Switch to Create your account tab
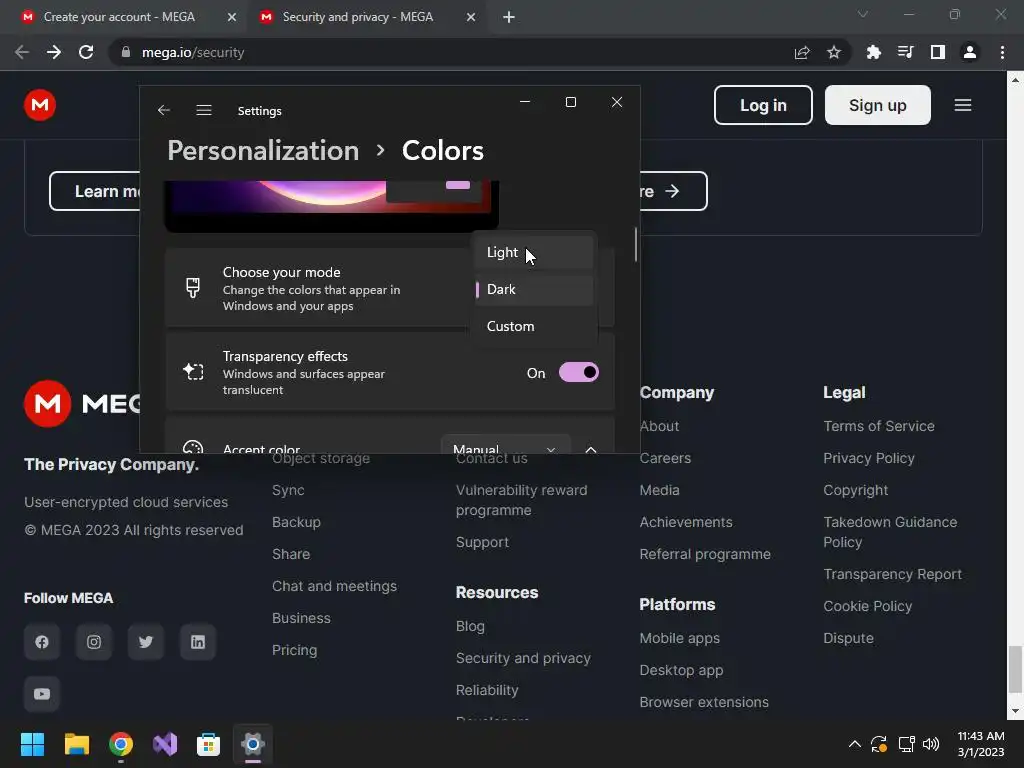The height and width of the screenshot is (768, 1024). coord(119,17)
